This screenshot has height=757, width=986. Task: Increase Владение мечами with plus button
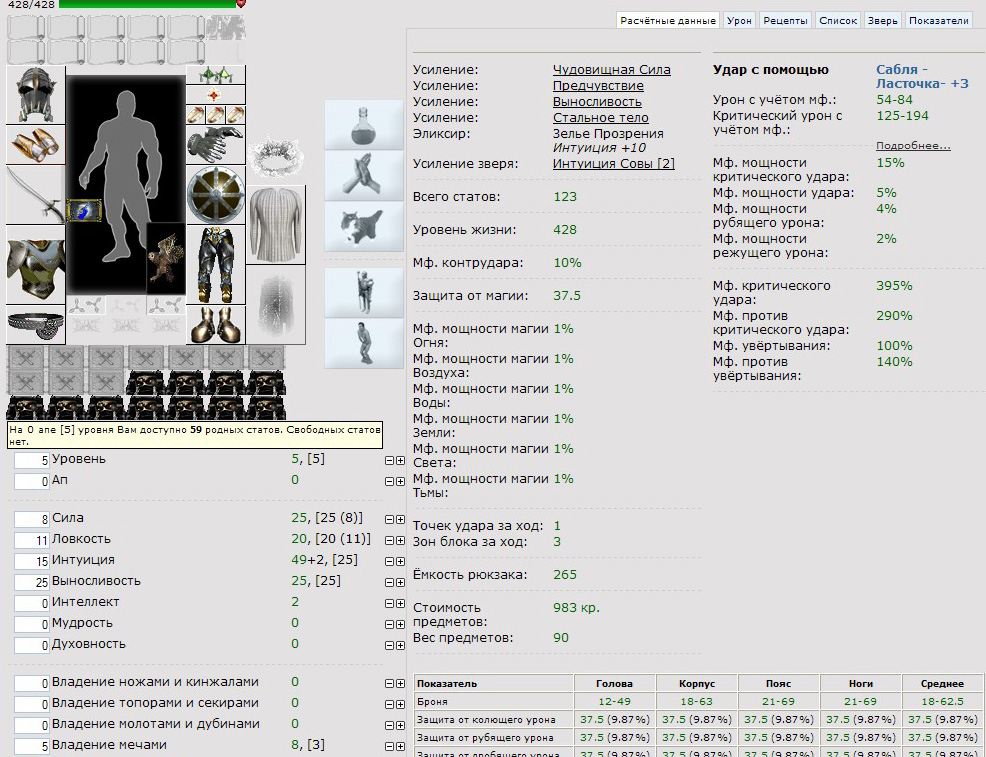point(400,746)
